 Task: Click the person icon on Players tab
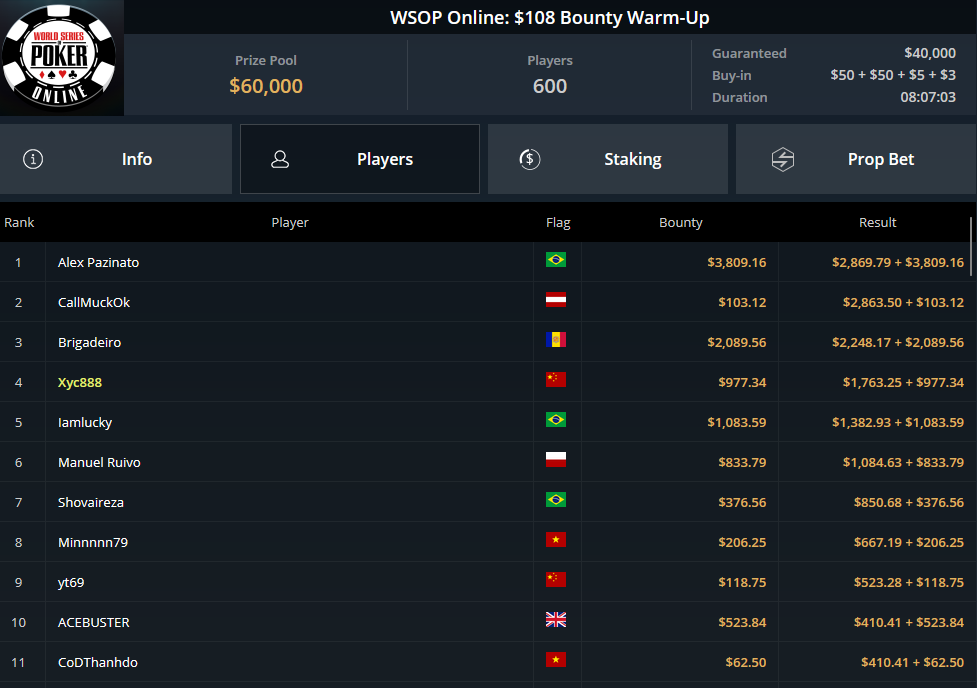(x=280, y=159)
